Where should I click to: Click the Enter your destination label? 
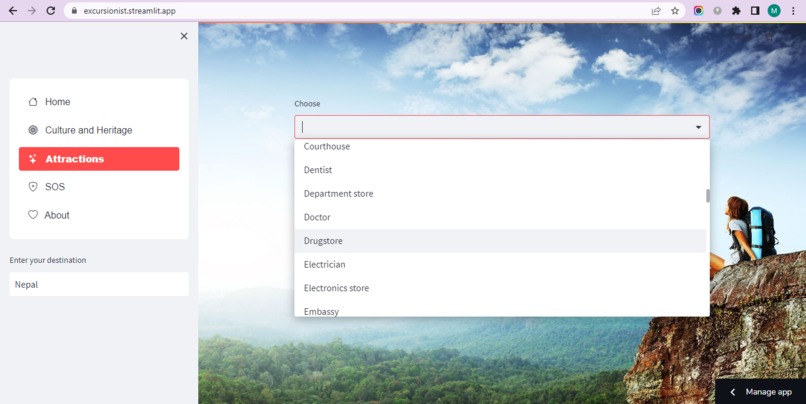click(48, 260)
